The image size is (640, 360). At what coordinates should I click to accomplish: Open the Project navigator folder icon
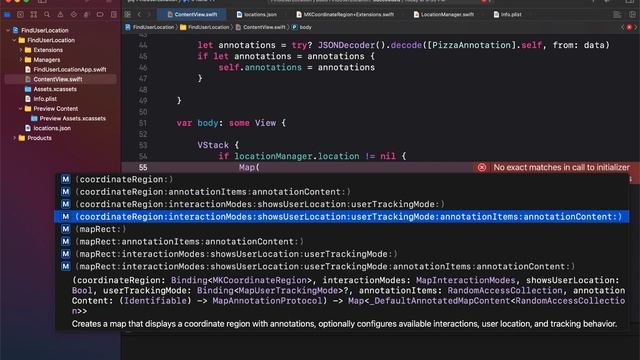point(7,15)
